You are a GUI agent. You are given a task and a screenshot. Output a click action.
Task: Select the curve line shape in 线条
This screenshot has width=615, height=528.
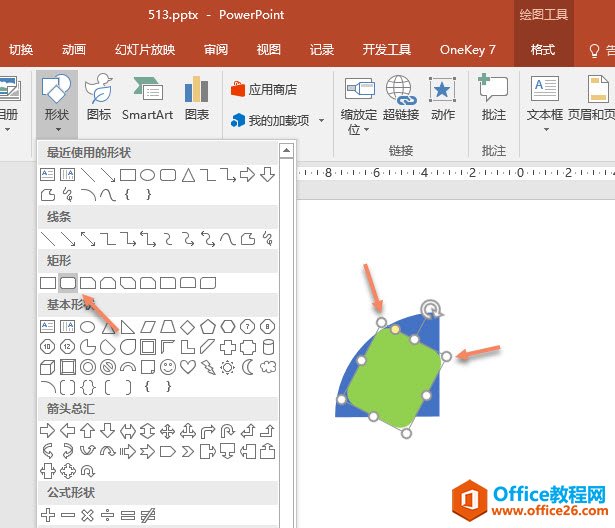(x=227, y=239)
